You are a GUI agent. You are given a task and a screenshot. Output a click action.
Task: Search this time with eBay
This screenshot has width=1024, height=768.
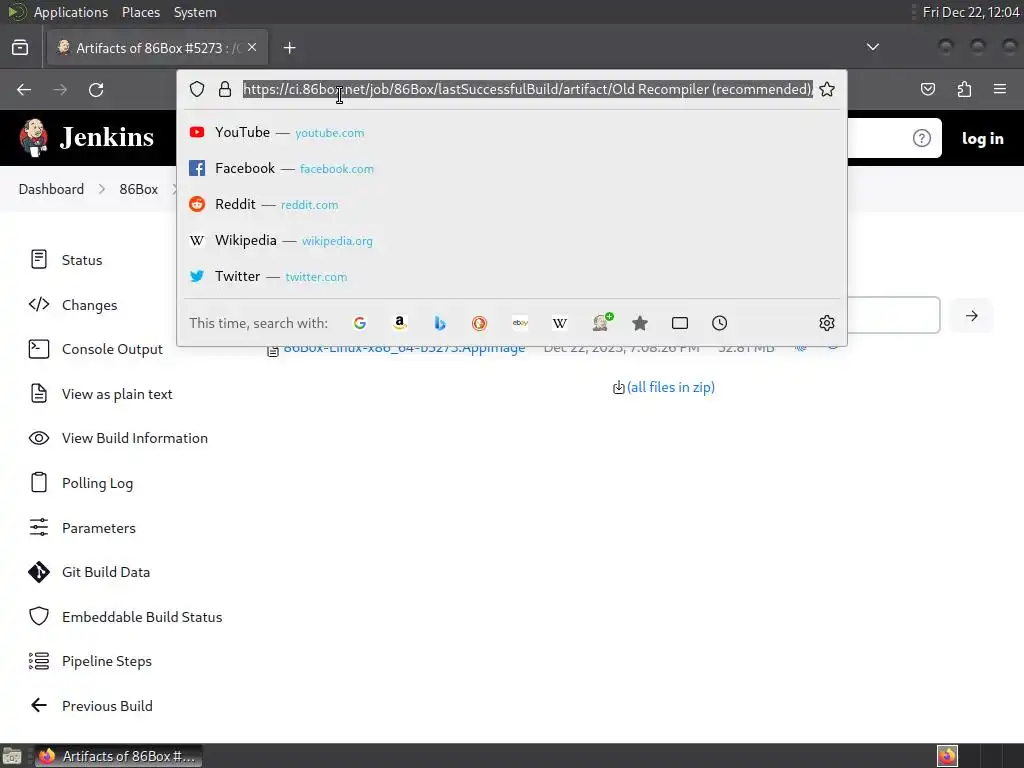click(x=520, y=323)
